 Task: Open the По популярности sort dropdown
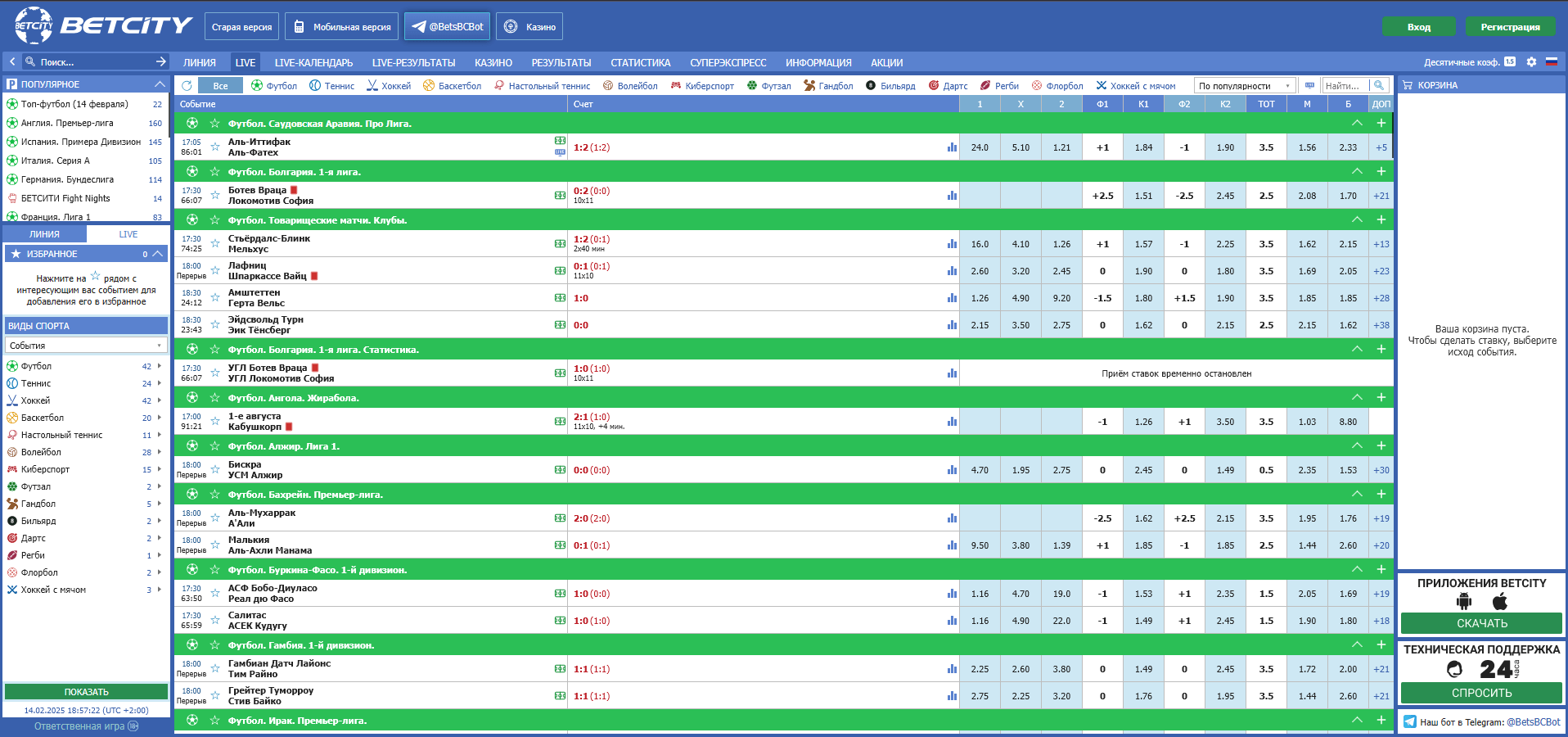pos(1245,85)
